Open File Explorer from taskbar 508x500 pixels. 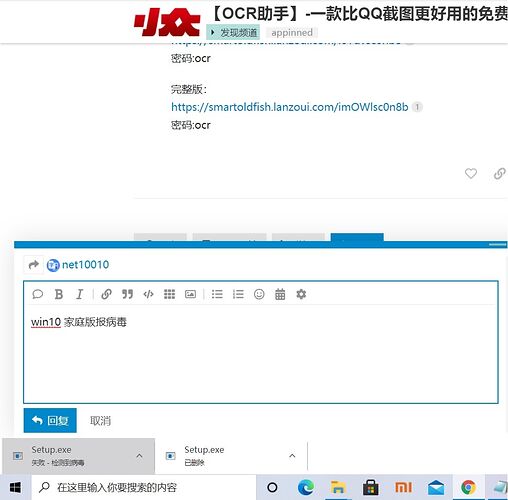[338, 488]
